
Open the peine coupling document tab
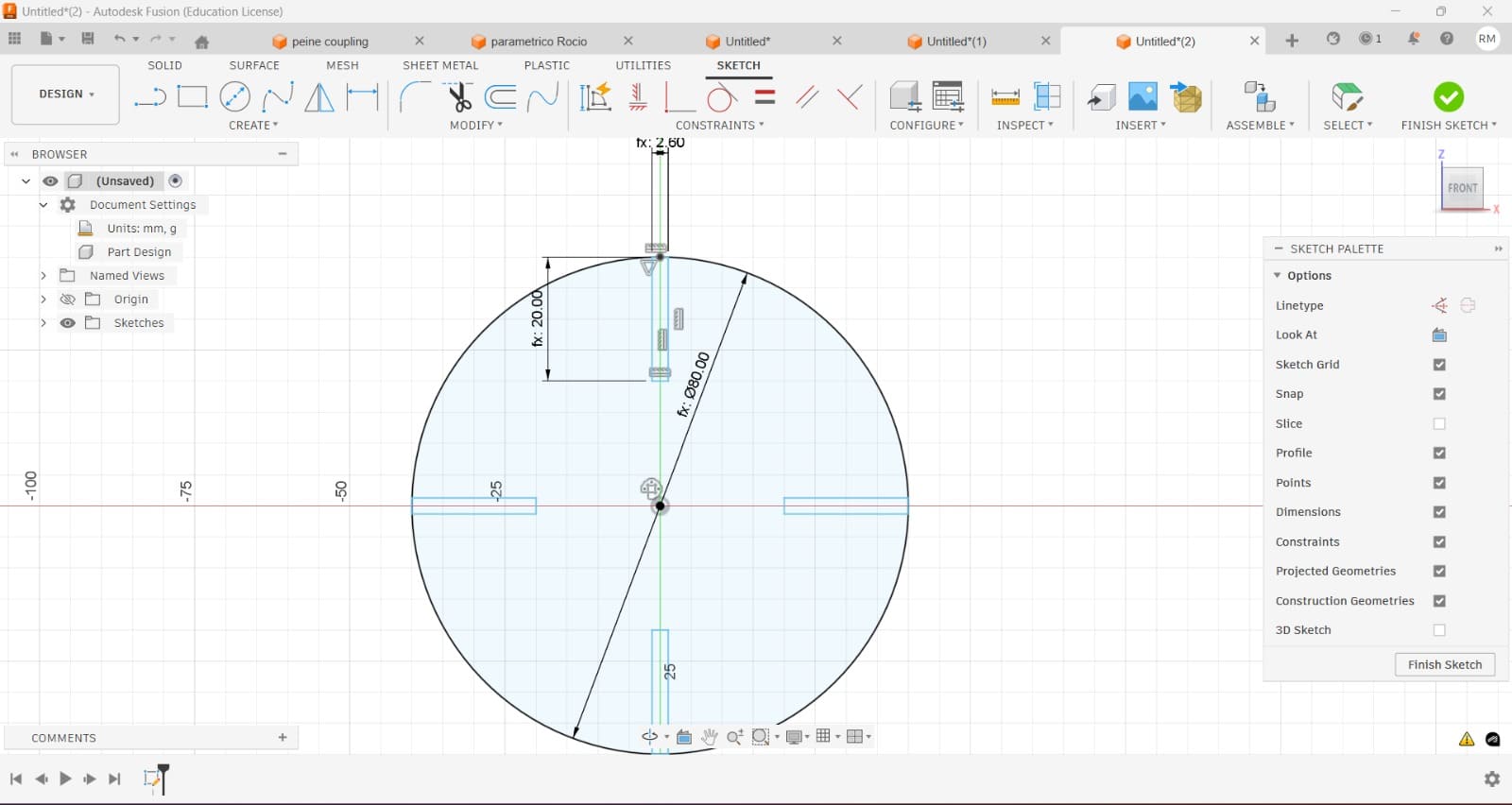click(x=330, y=42)
